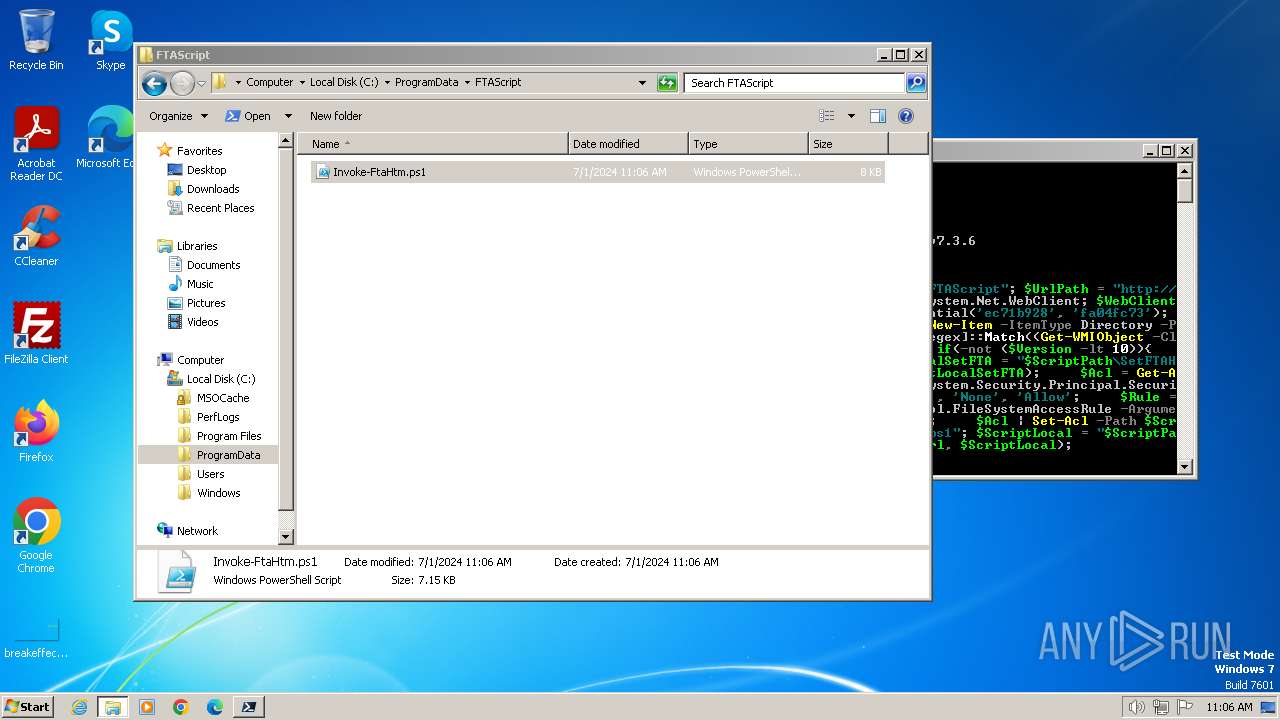Click the Search FTAScript input field
1280x720 pixels.
pyautogui.click(x=795, y=83)
